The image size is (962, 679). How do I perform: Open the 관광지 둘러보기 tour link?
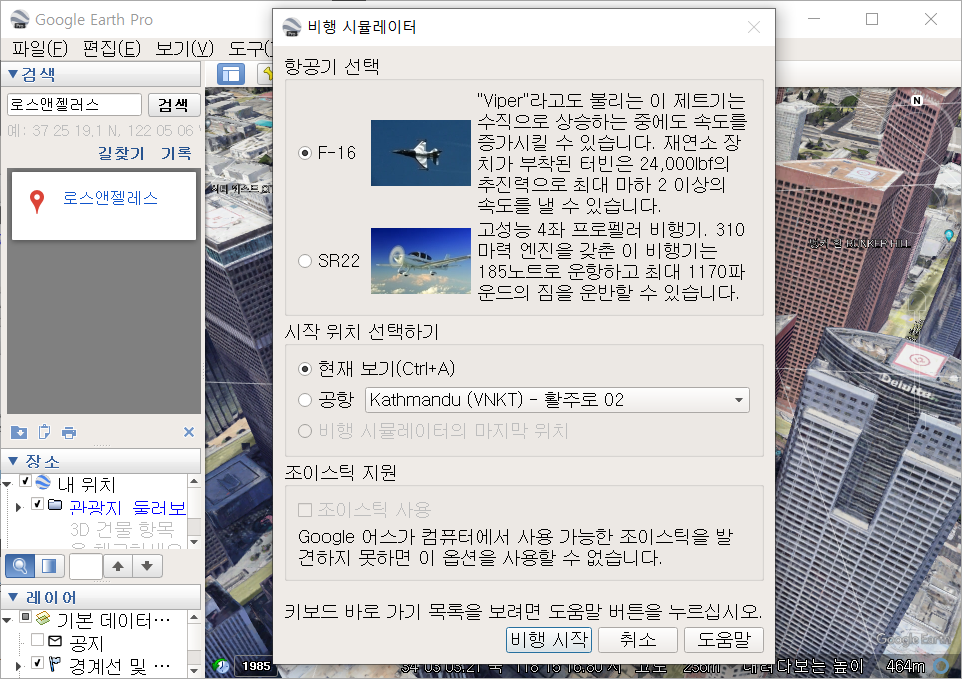(128, 507)
